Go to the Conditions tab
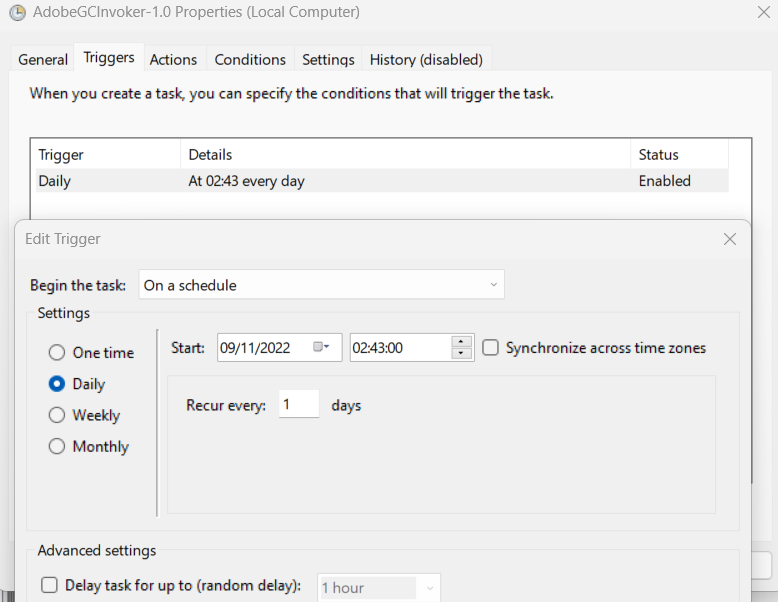The image size is (778, 602). coord(250,60)
